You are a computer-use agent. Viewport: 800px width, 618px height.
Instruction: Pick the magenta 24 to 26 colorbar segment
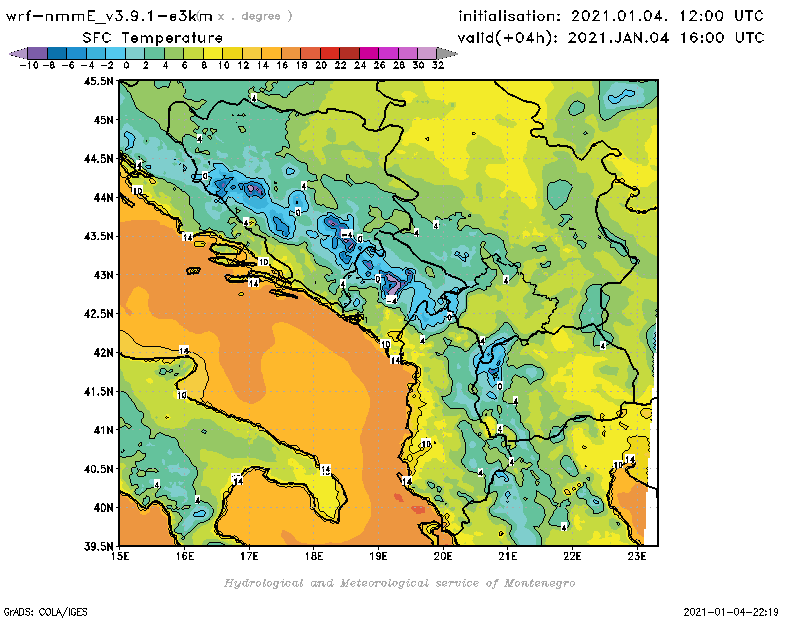coord(369,53)
